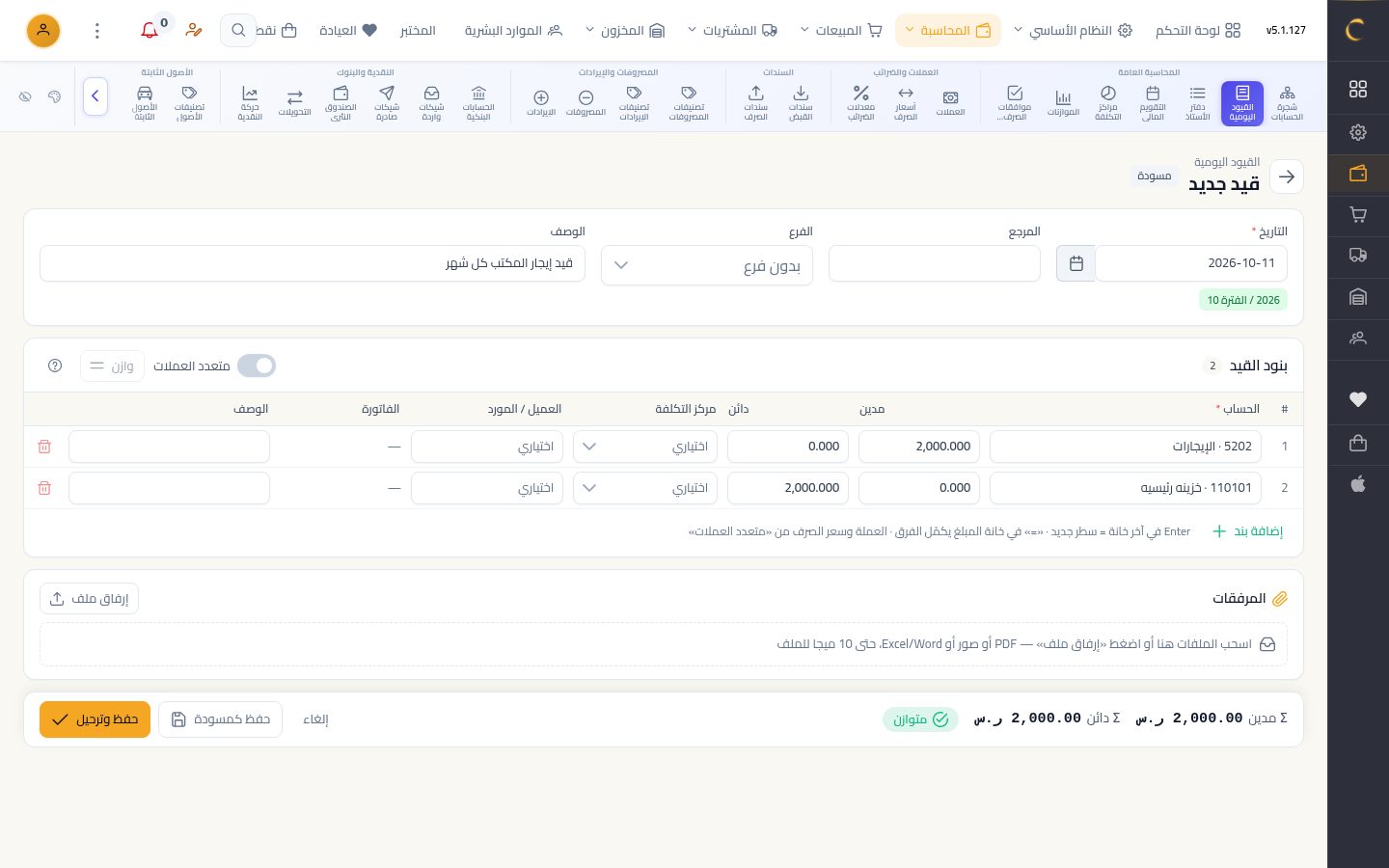This screenshot has width=1389, height=868.
Task: Open دفتر الأستاذ (general ledger) ribbon icon
Action: click(1197, 103)
